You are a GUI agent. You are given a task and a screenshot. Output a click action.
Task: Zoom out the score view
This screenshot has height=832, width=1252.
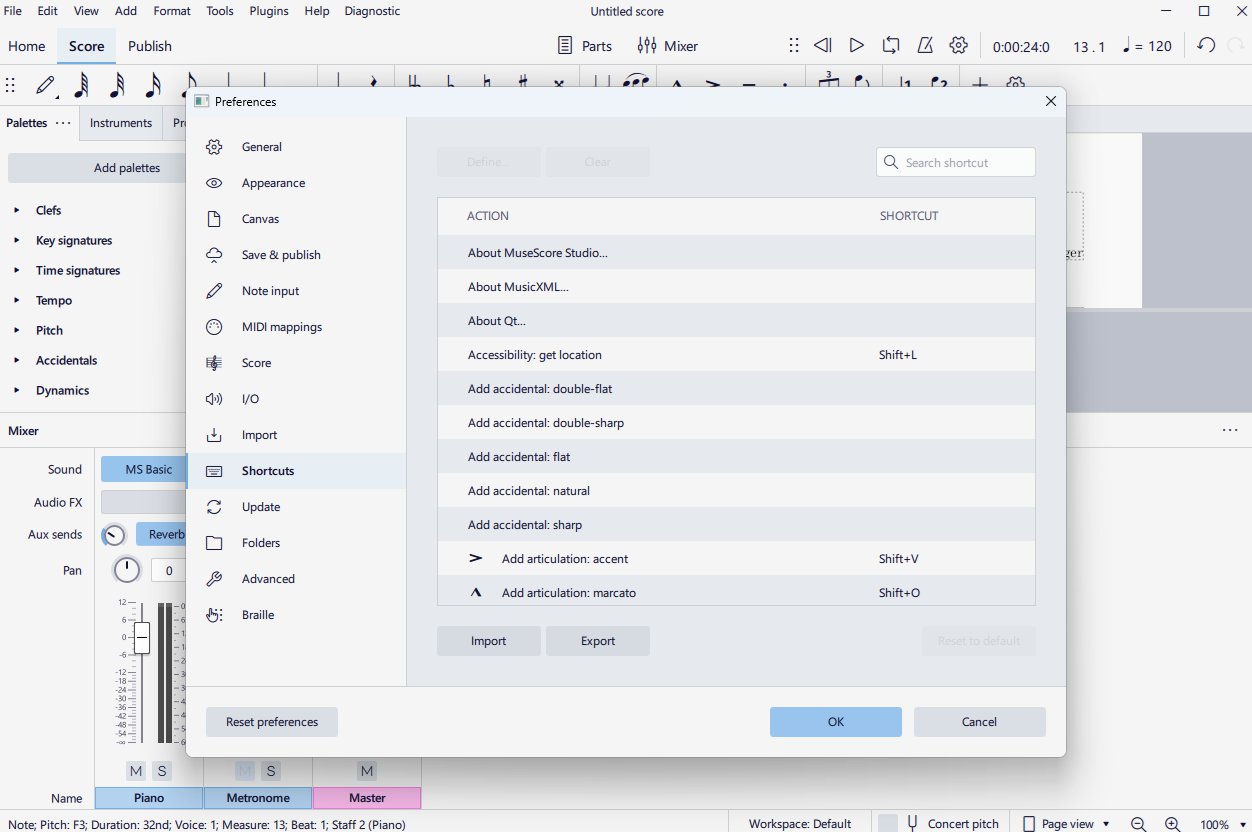[1138, 824]
